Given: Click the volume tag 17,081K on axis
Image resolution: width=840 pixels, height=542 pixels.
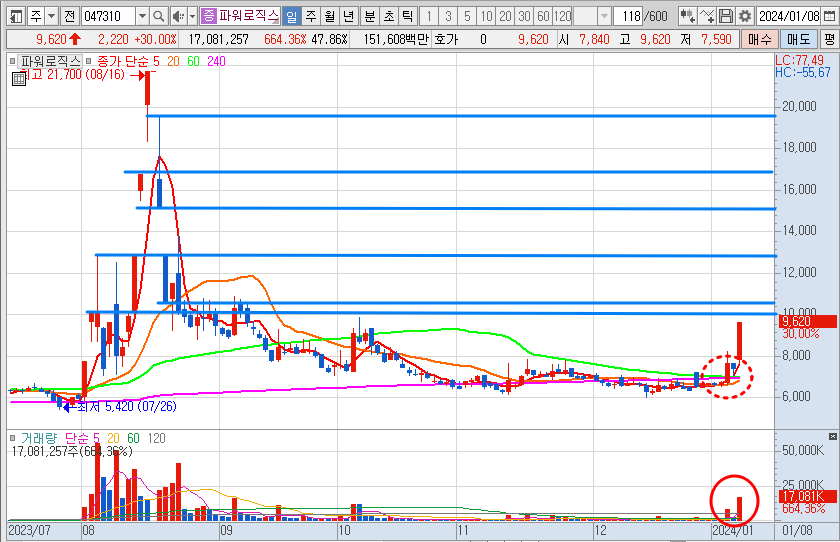Looking at the screenshot, I should (805, 496).
